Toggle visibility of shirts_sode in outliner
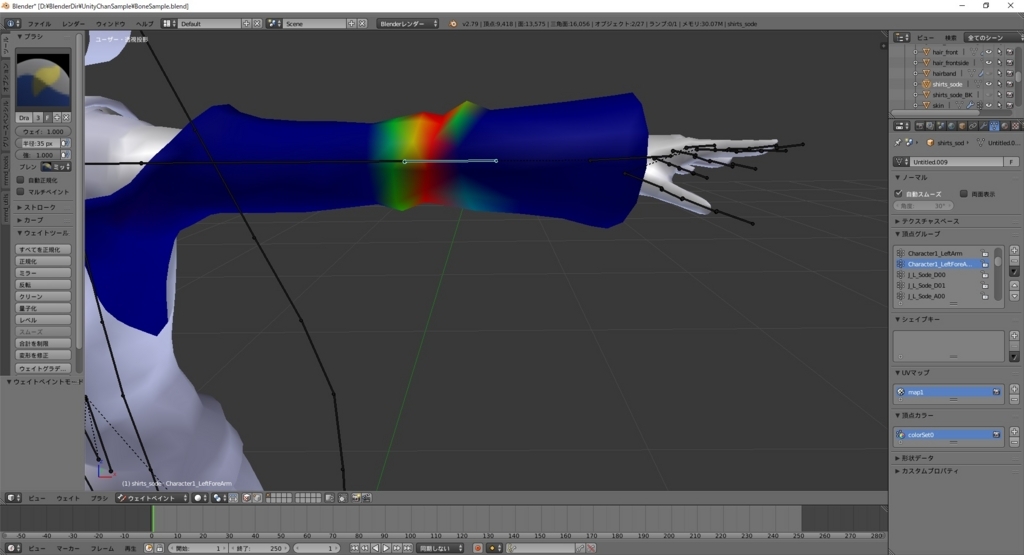Image resolution: width=1024 pixels, height=555 pixels. click(989, 84)
